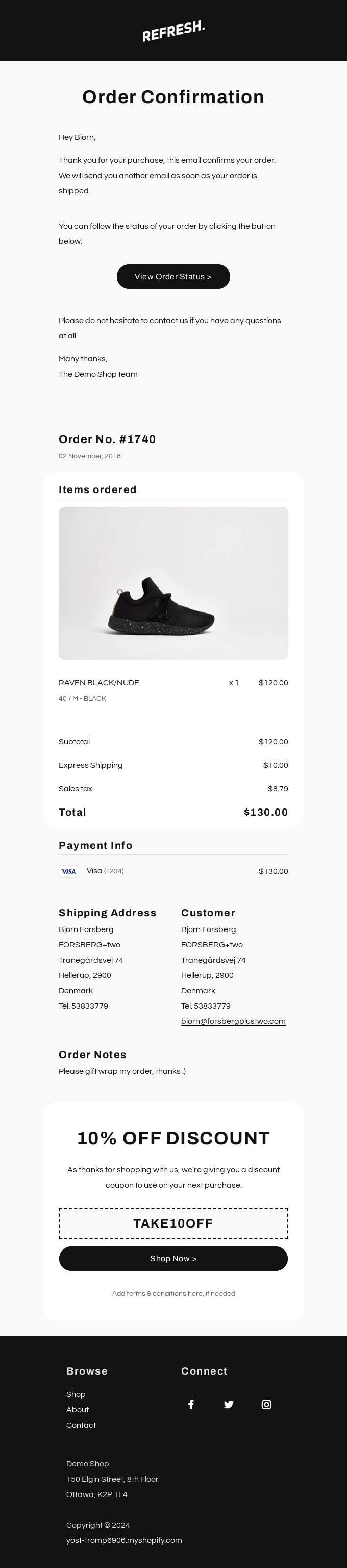Click the RAVEN BLACK/NUDE product name
Screen dimensions: 347x1568
pos(98,683)
